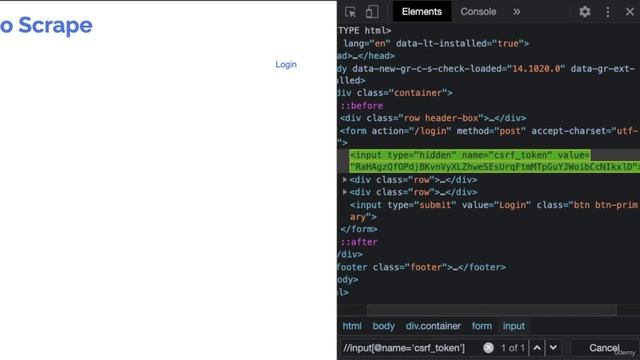
Task: Click the Login link on the page
Action: [286, 64]
